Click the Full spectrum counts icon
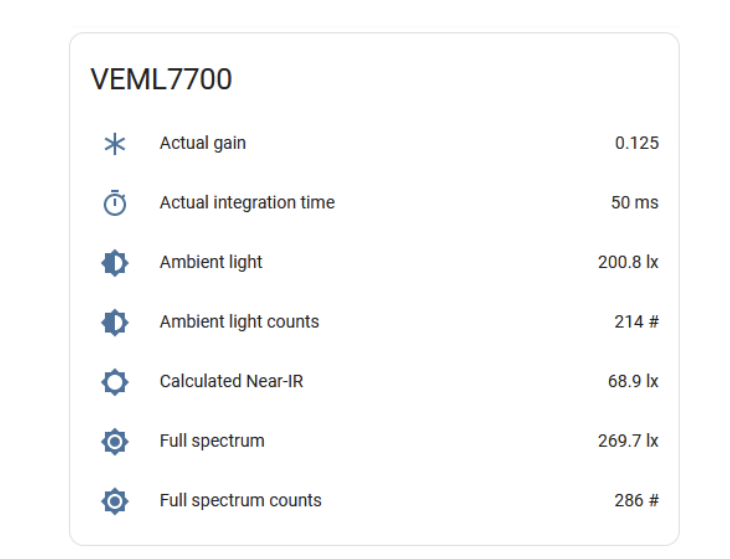Screen dimensions: 730x559 point(115,501)
